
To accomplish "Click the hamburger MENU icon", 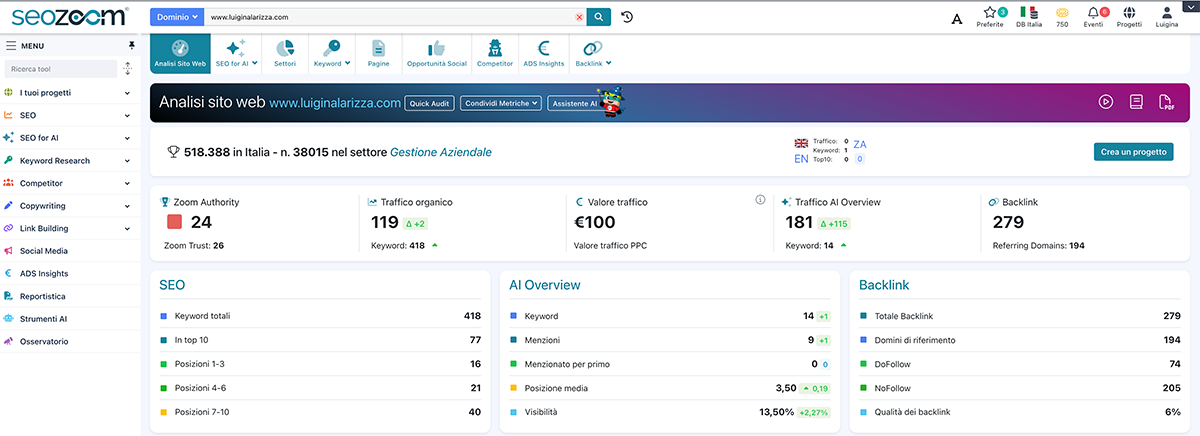I will coord(11,45).
